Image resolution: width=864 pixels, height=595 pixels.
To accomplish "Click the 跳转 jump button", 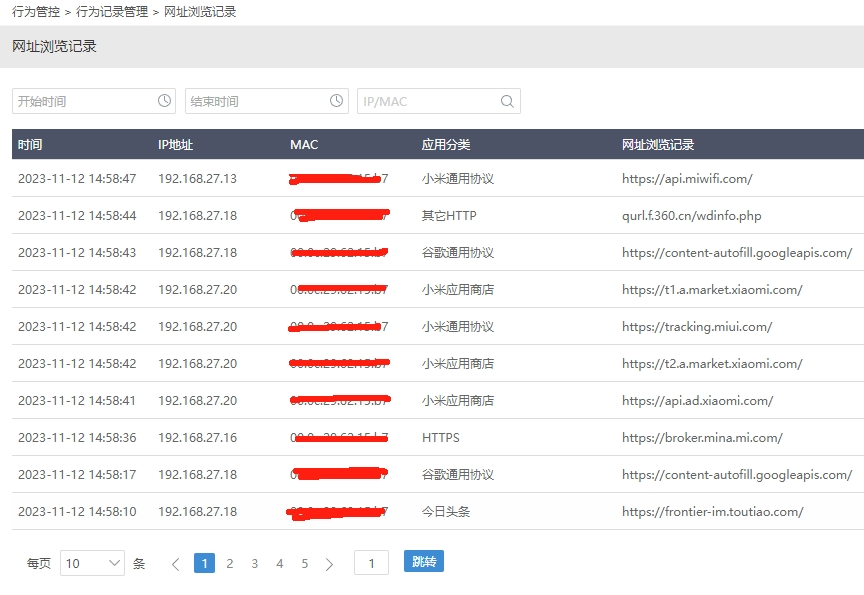I will click(422, 562).
